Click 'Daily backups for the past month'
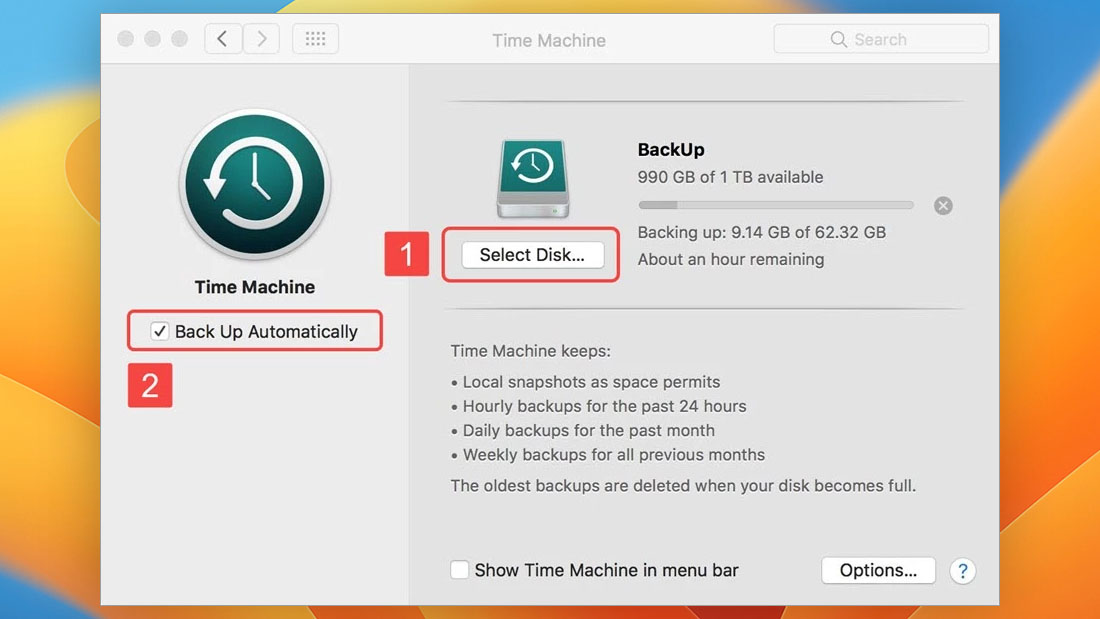Screen dimensions: 1100x619 point(589,430)
